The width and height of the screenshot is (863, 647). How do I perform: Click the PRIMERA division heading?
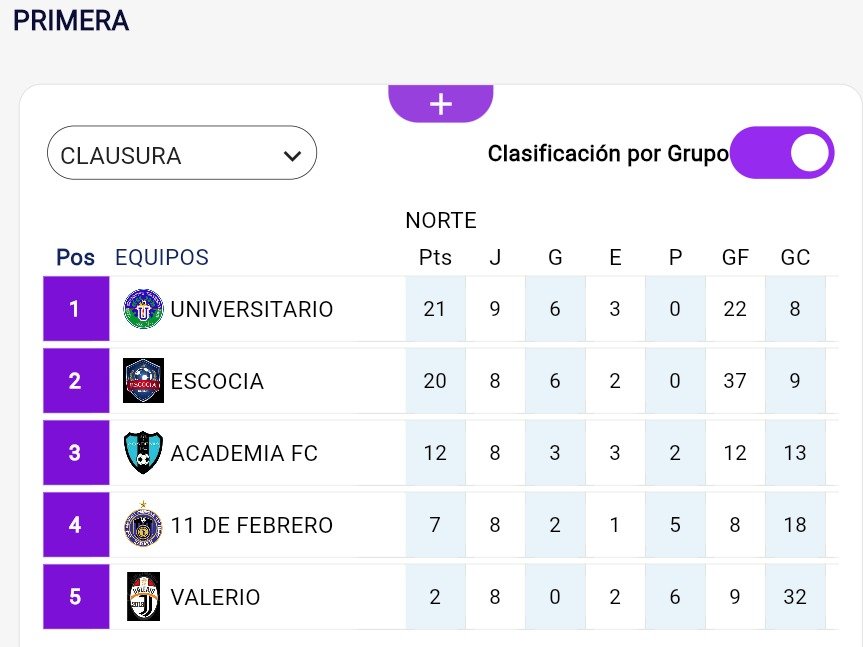pos(71,21)
